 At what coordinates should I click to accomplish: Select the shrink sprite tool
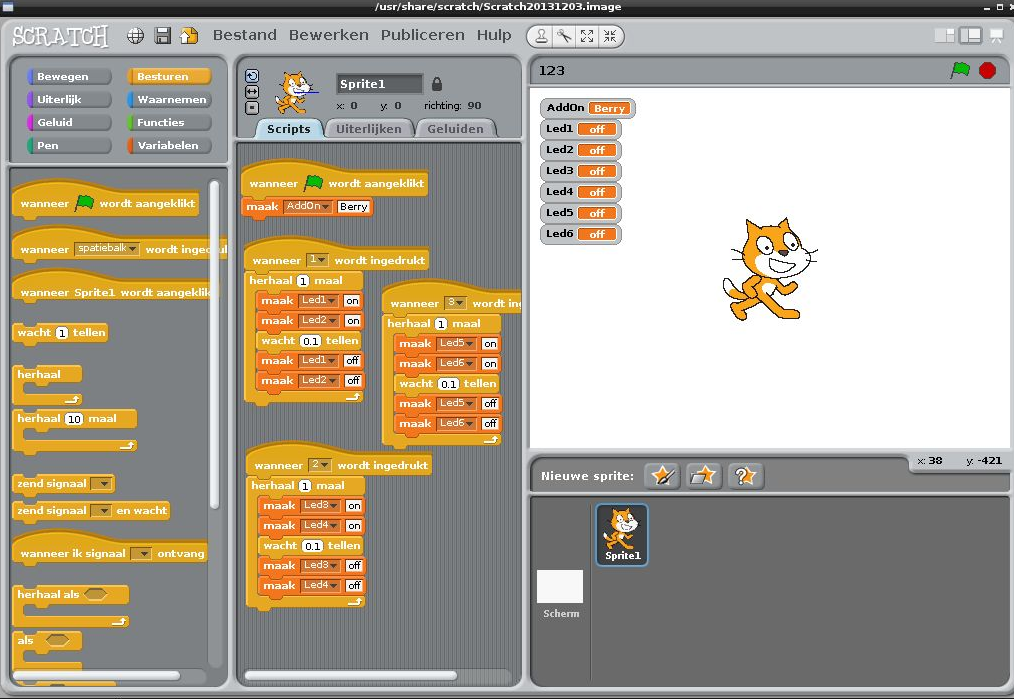(609, 36)
